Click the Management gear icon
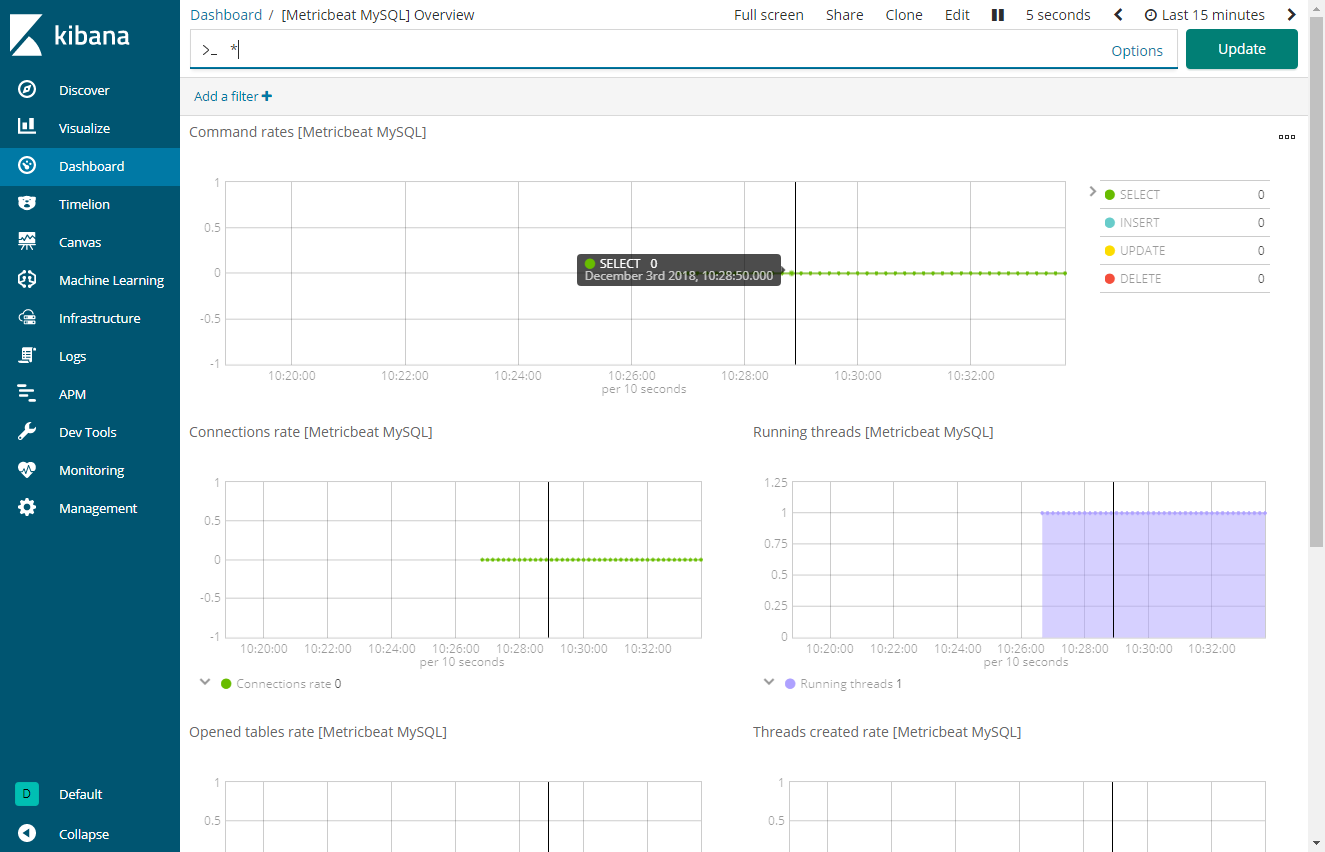This screenshot has height=852, width=1325. [27, 508]
